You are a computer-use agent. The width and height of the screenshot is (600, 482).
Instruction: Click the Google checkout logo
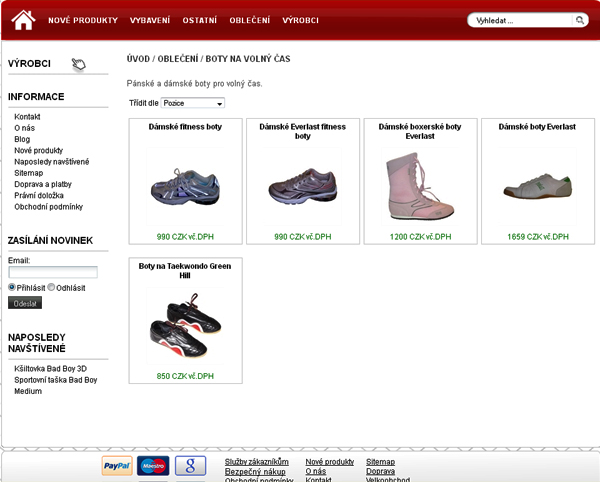(x=191, y=465)
